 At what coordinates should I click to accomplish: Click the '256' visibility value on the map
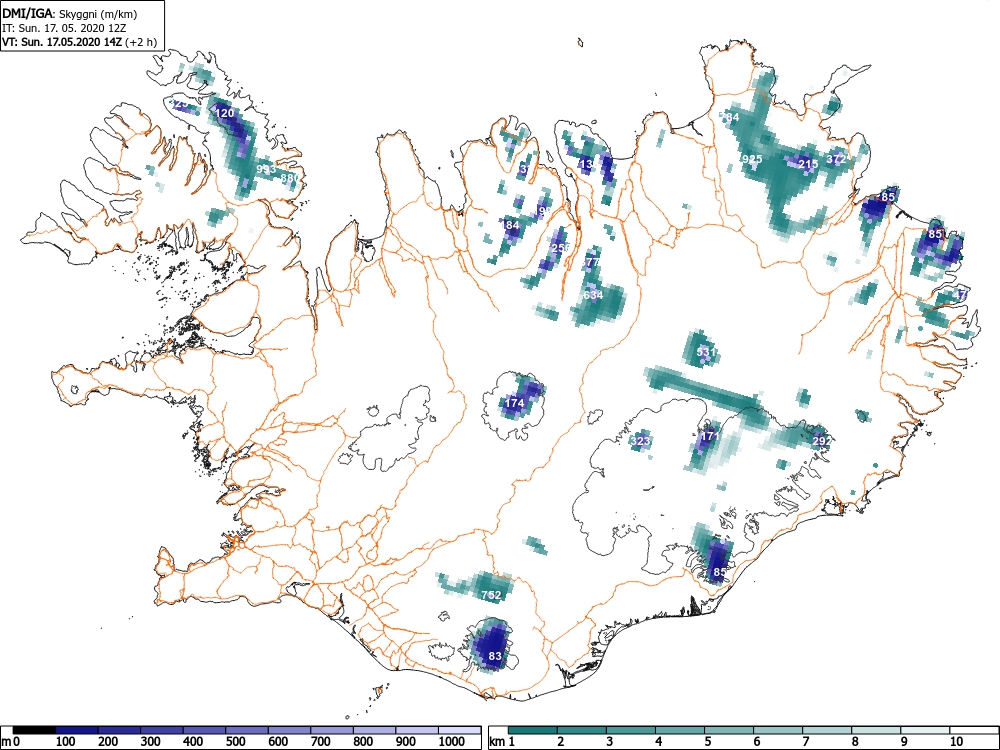pos(560,248)
